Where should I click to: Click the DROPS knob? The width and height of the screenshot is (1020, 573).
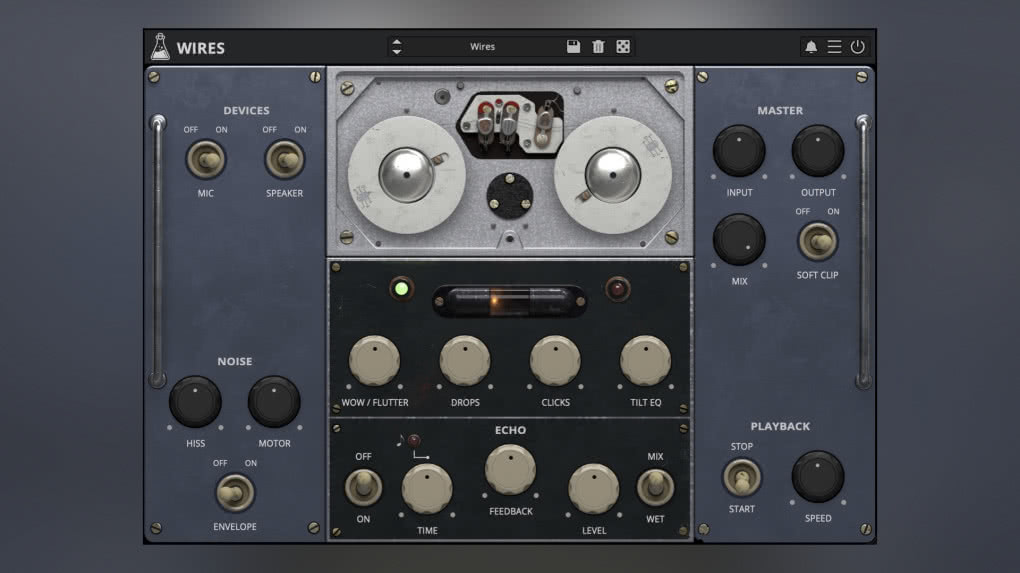pyautogui.click(x=465, y=360)
